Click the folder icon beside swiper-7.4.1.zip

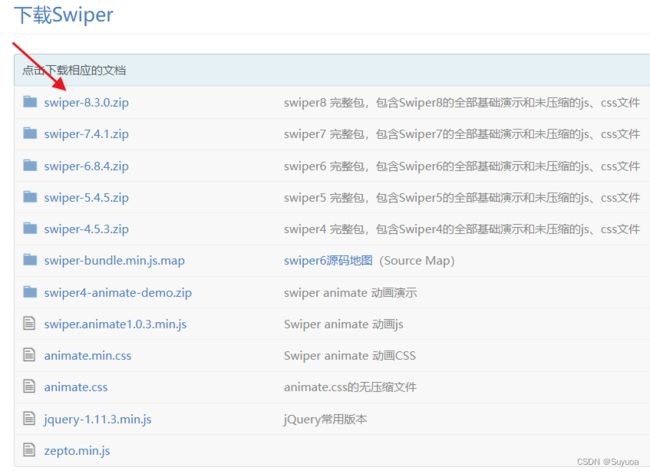30,133
